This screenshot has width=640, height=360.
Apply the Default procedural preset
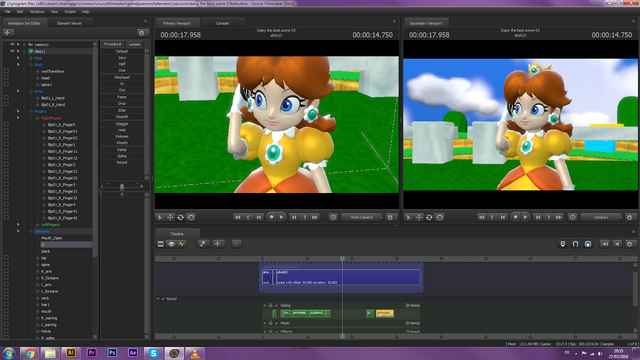point(122,51)
